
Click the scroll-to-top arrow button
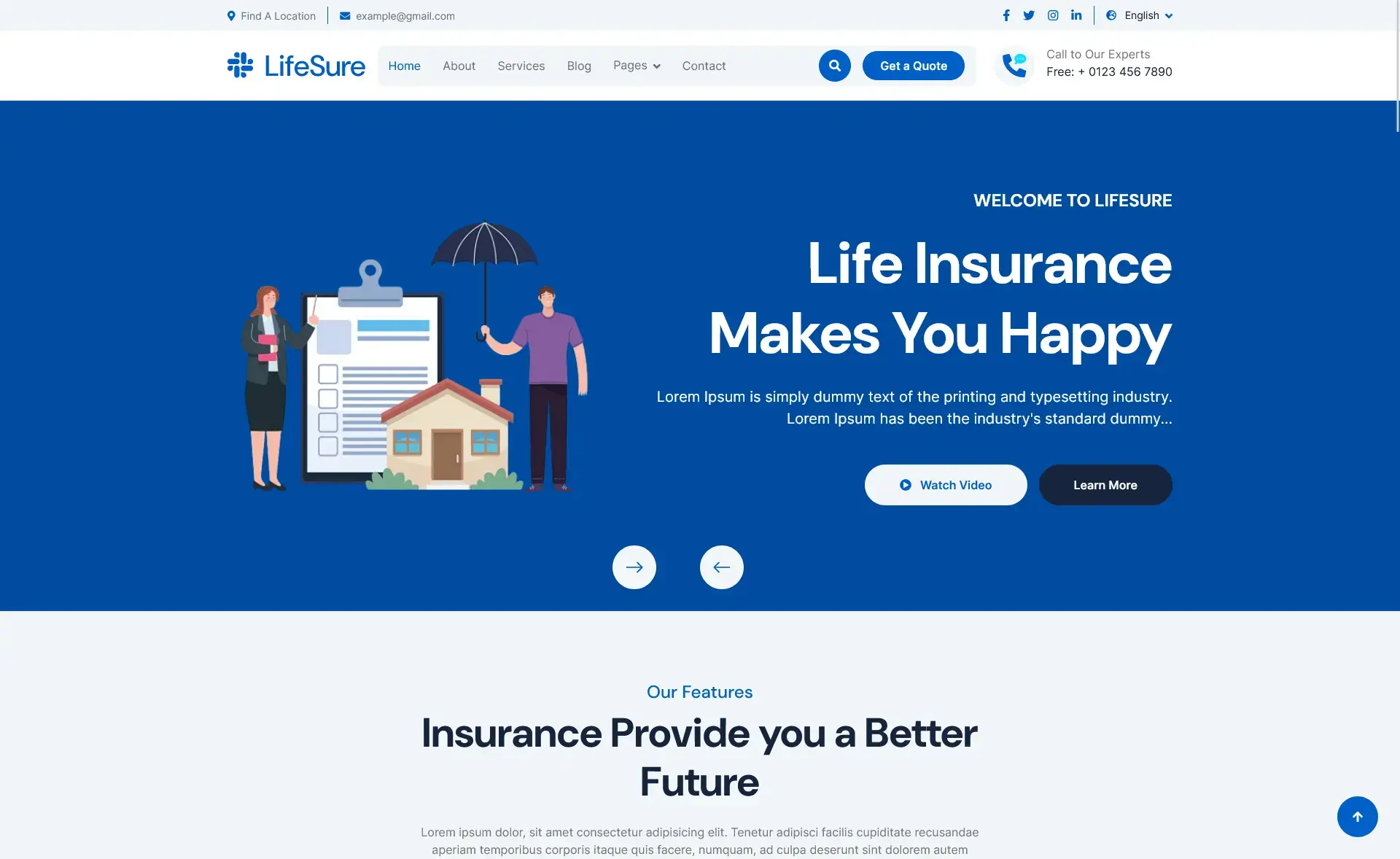(x=1357, y=817)
